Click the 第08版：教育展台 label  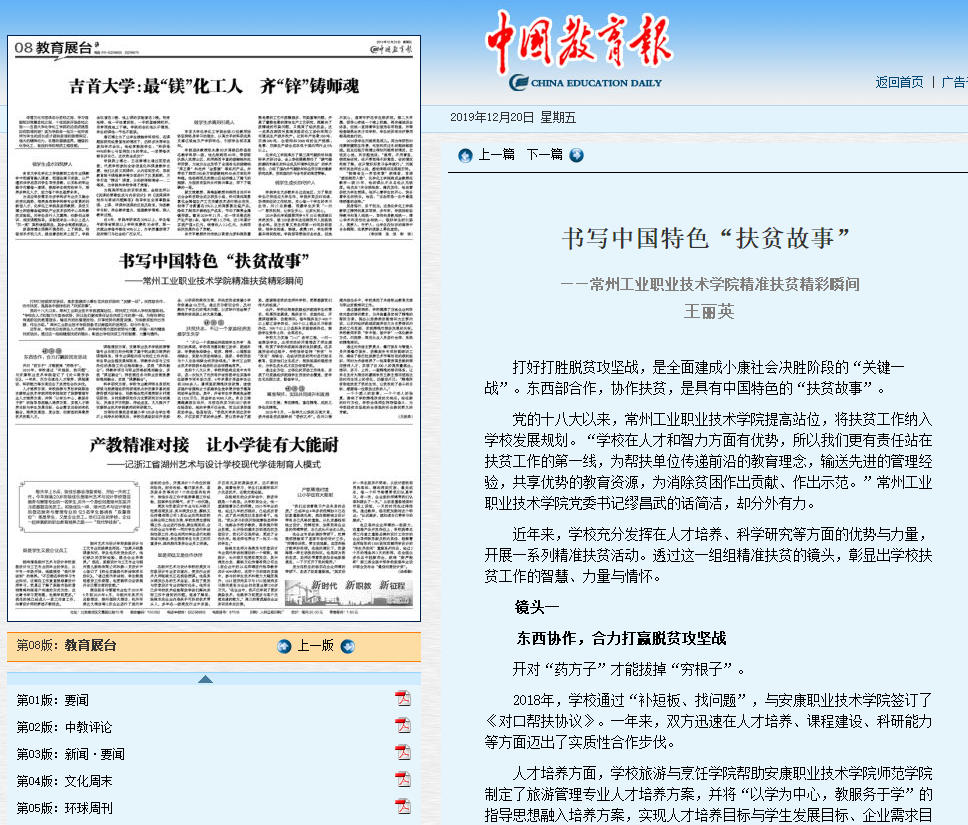[66, 645]
